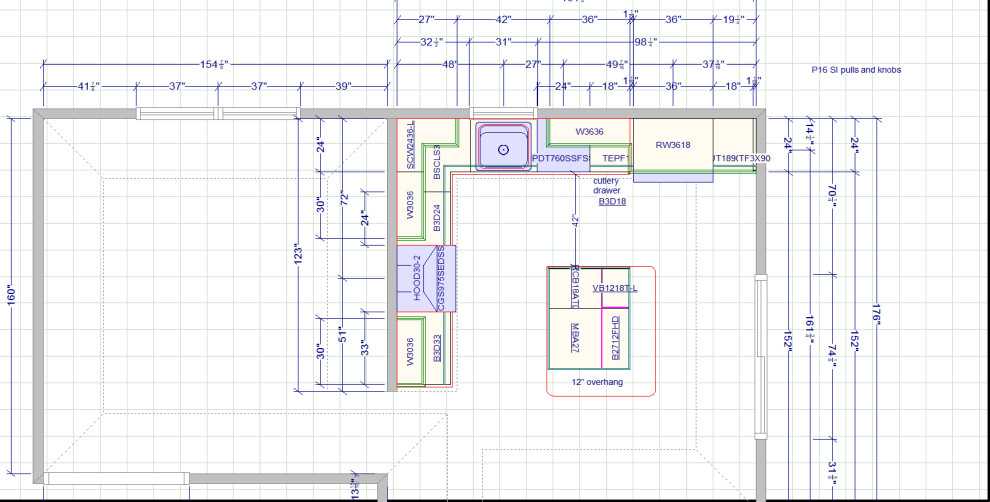The height and width of the screenshot is (502, 990).
Task: Select the B2712FHD island cabinet
Action: pos(615,338)
